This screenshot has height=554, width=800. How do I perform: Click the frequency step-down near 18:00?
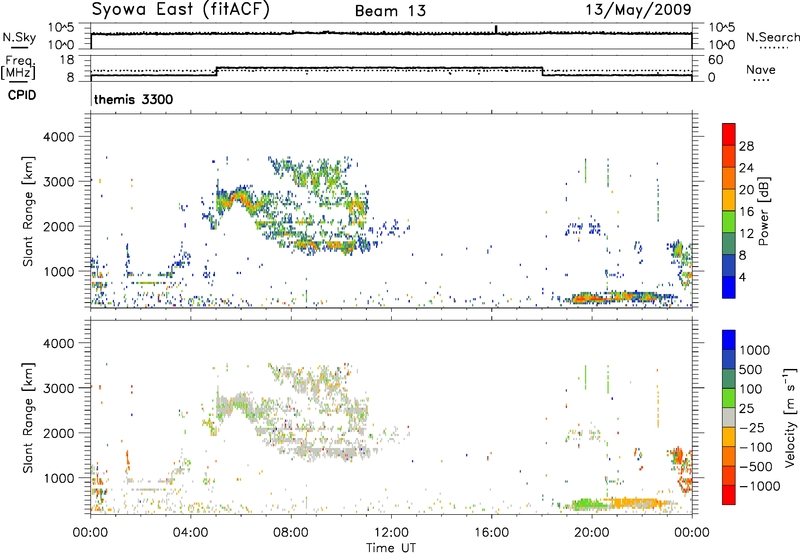[x=542, y=71]
